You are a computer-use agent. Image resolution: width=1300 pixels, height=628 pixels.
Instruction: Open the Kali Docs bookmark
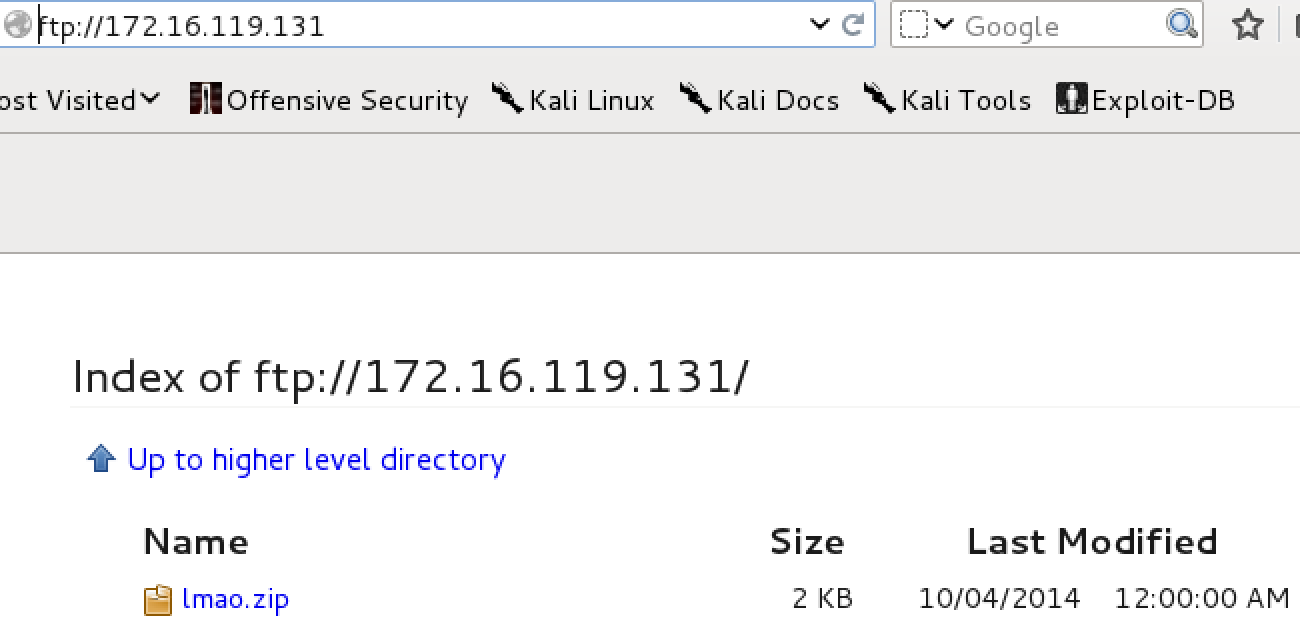(759, 100)
